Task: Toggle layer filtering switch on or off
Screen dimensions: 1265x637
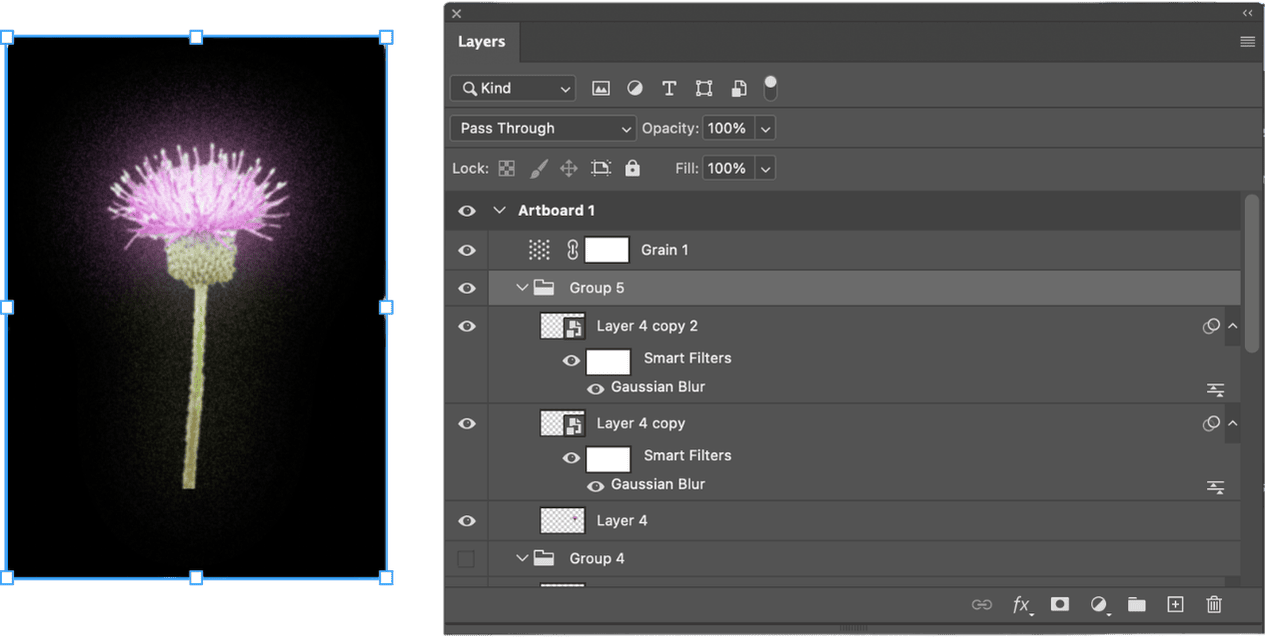Action: (x=770, y=88)
